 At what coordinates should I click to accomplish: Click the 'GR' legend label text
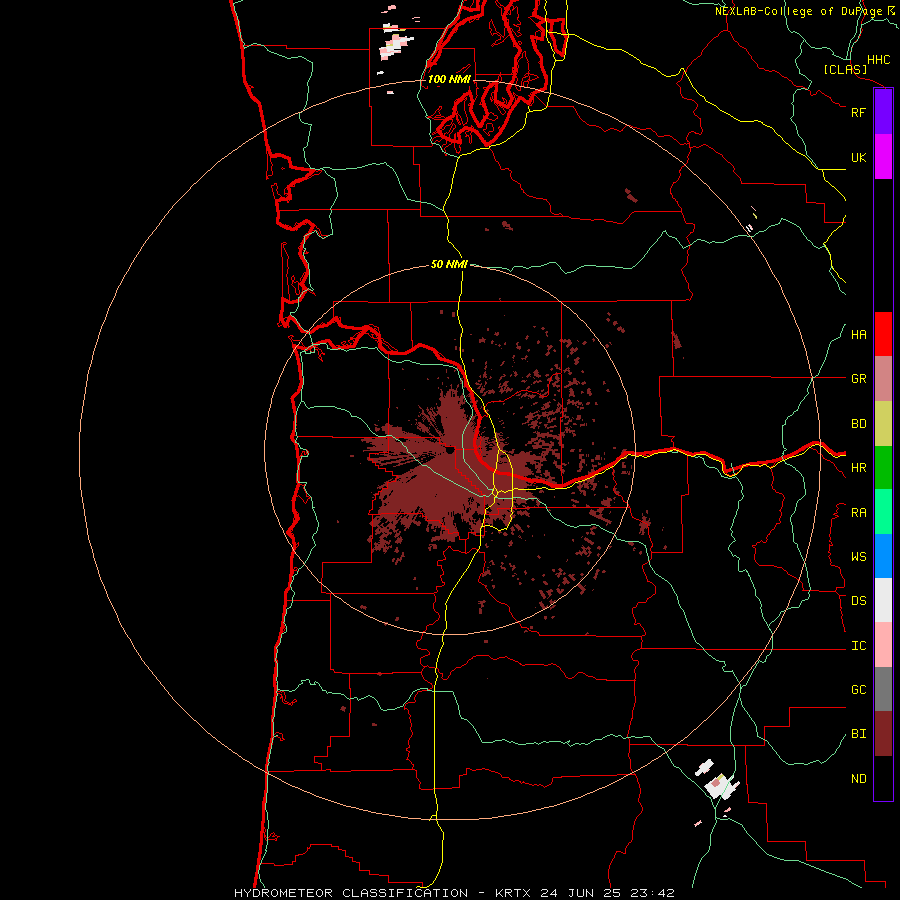pyautogui.click(x=858, y=379)
